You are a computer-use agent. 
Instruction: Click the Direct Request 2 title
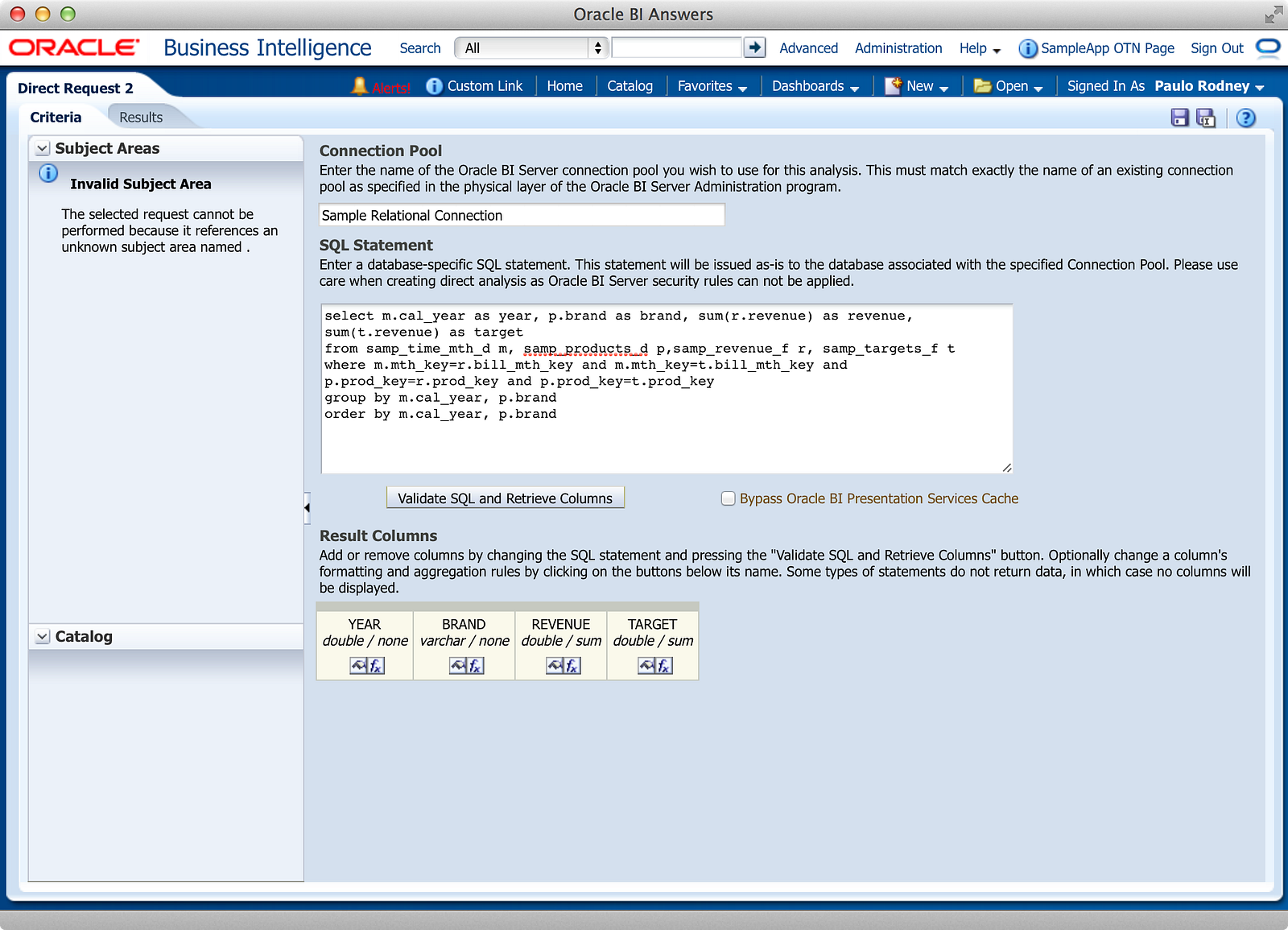coord(76,89)
